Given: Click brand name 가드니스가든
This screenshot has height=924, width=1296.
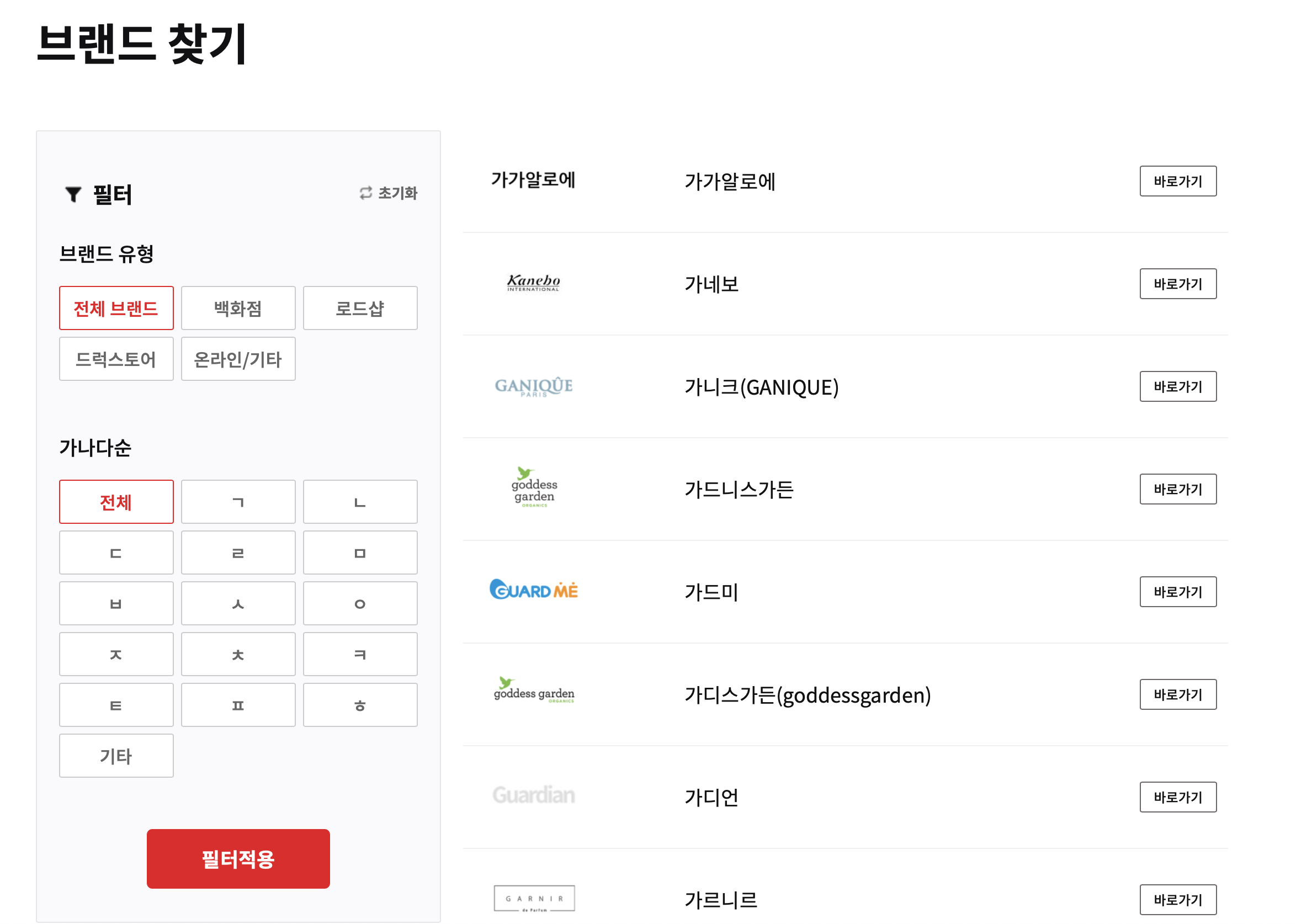Looking at the screenshot, I should pyautogui.click(x=739, y=489).
